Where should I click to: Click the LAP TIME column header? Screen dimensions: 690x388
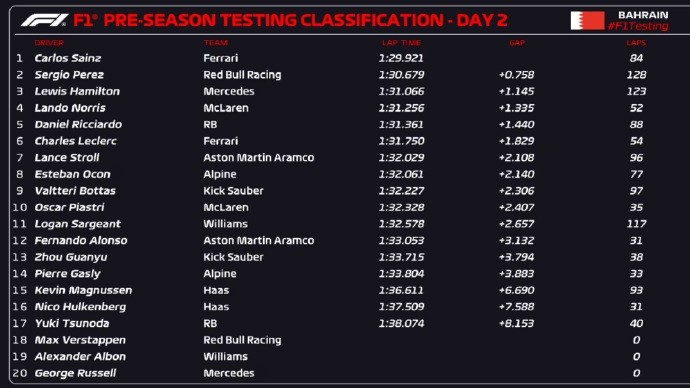pyautogui.click(x=401, y=43)
